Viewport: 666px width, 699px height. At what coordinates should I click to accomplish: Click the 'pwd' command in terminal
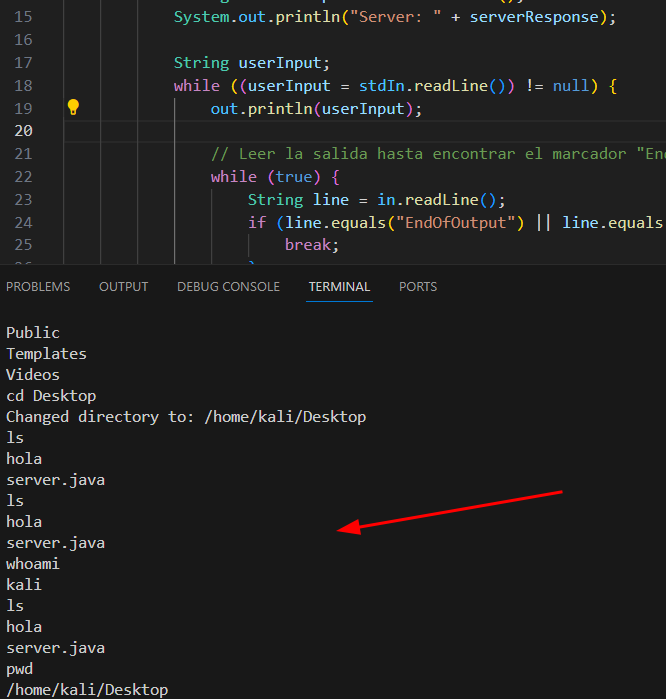point(19,669)
